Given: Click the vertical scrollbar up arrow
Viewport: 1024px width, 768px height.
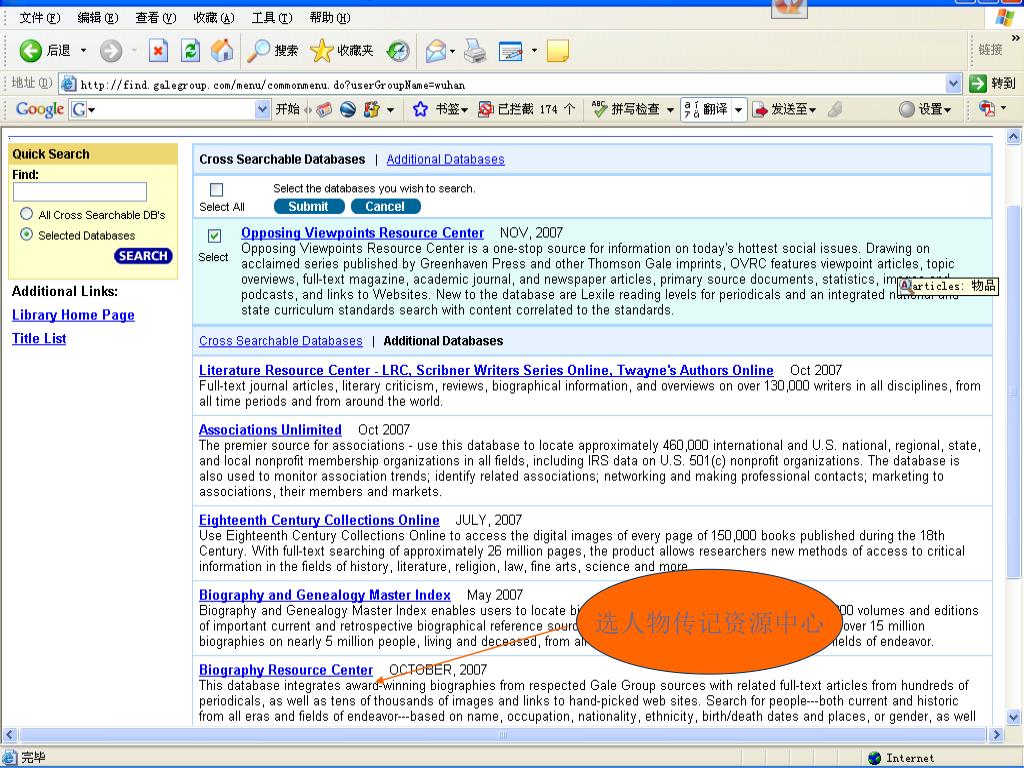Looking at the screenshot, I should [x=1014, y=136].
